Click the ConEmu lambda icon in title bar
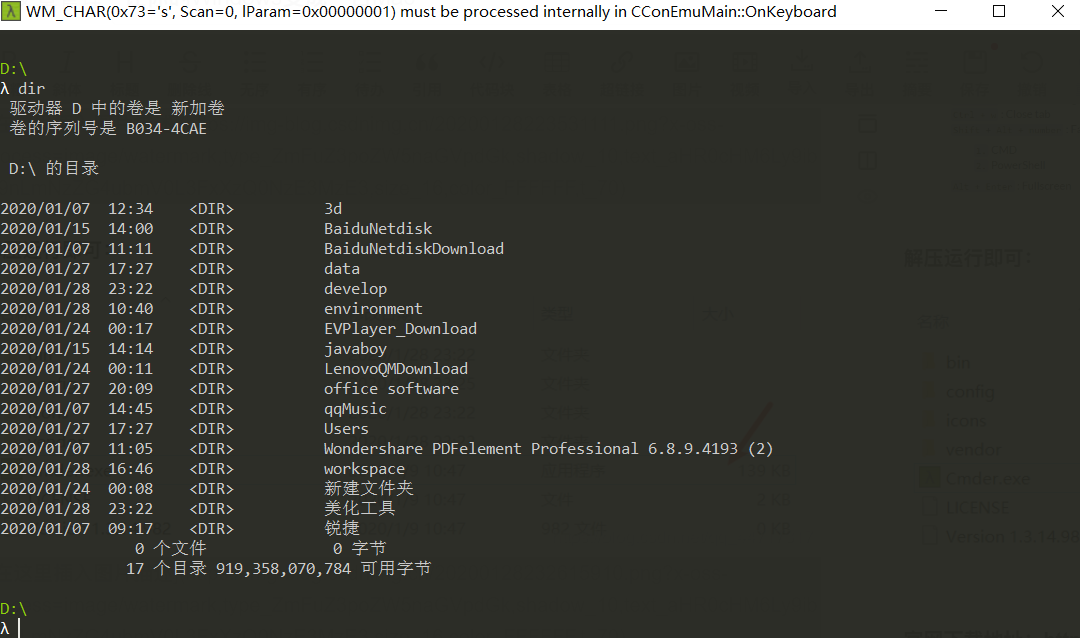1080x638 pixels. click(x=11, y=12)
